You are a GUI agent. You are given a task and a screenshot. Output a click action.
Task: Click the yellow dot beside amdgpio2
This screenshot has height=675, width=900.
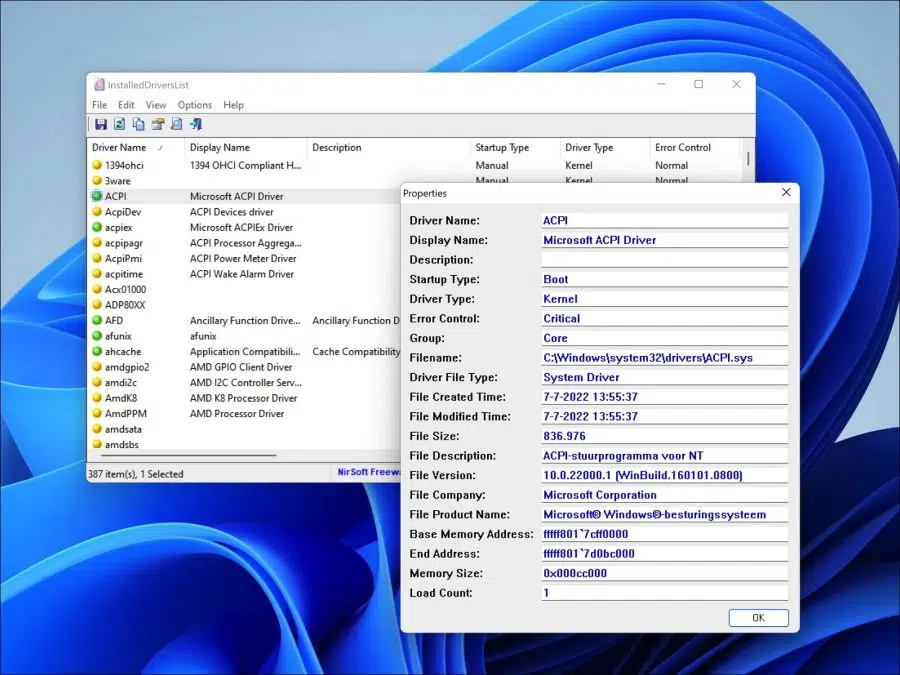click(97, 366)
